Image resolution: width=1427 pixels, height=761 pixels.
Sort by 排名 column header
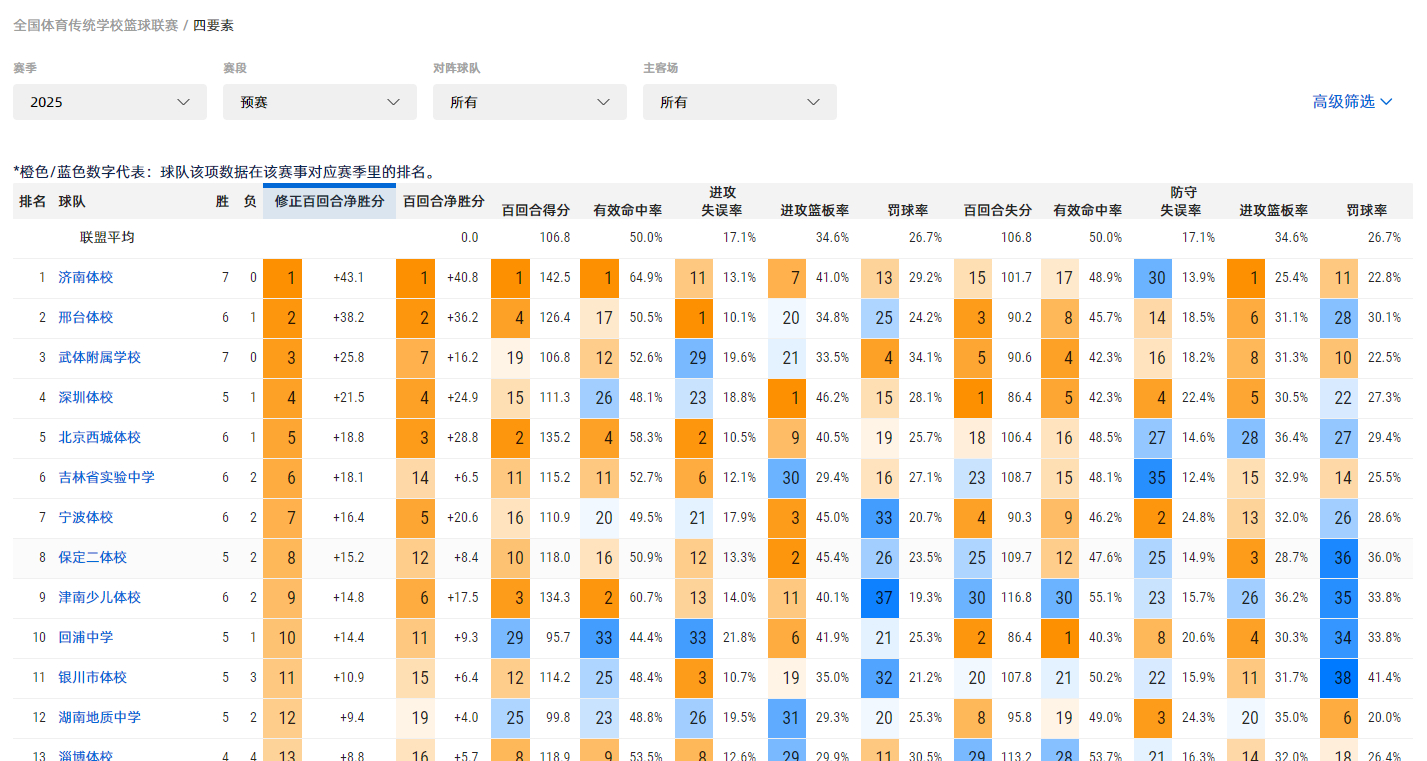tap(33, 202)
